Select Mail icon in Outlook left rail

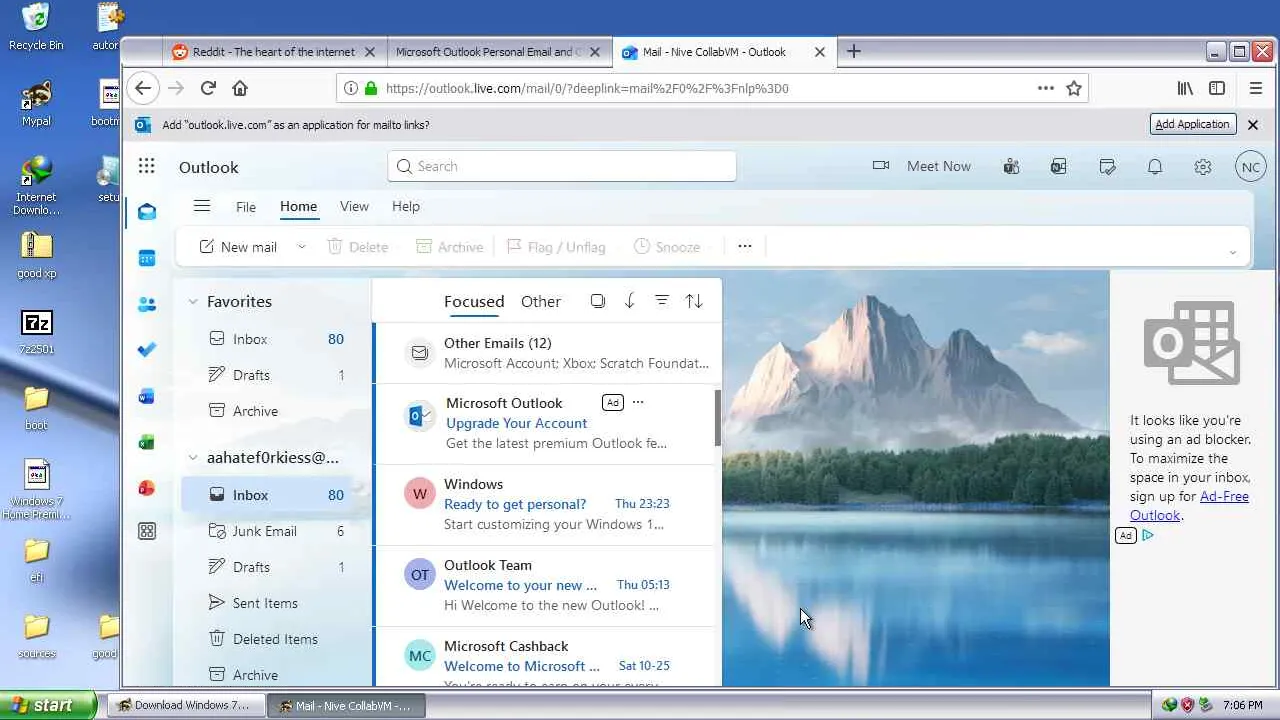pos(147,212)
